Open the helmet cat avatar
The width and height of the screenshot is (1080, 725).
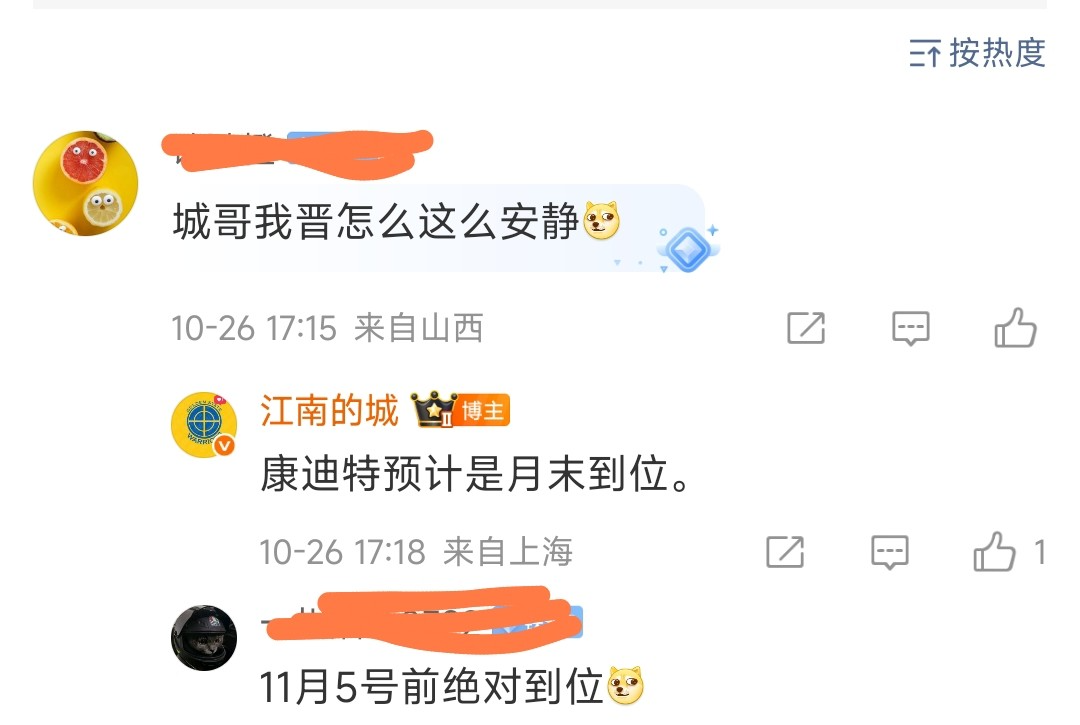click(204, 638)
